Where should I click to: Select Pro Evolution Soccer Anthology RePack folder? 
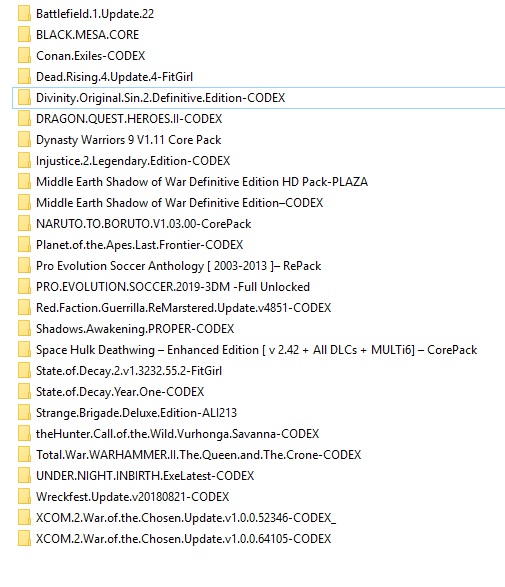[x=179, y=266]
